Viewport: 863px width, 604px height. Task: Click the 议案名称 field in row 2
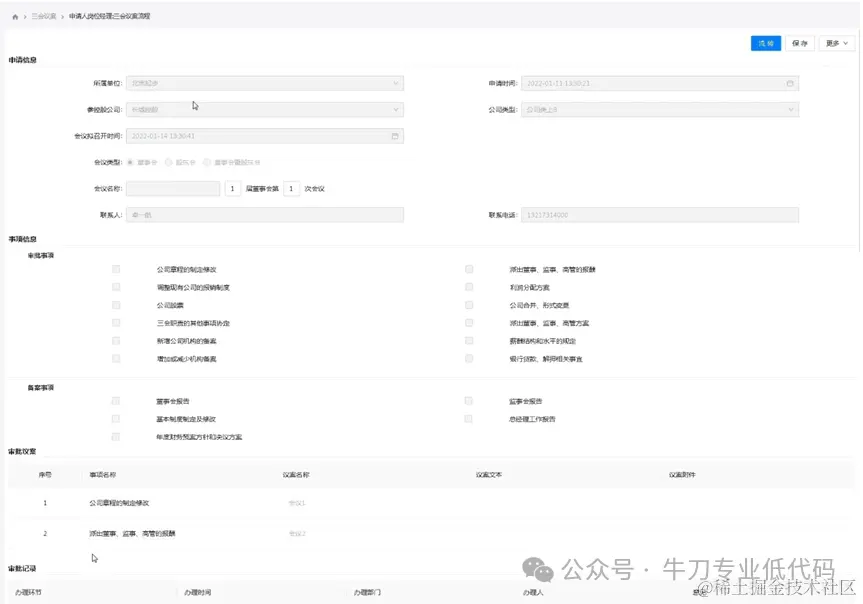tap(297, 533)
